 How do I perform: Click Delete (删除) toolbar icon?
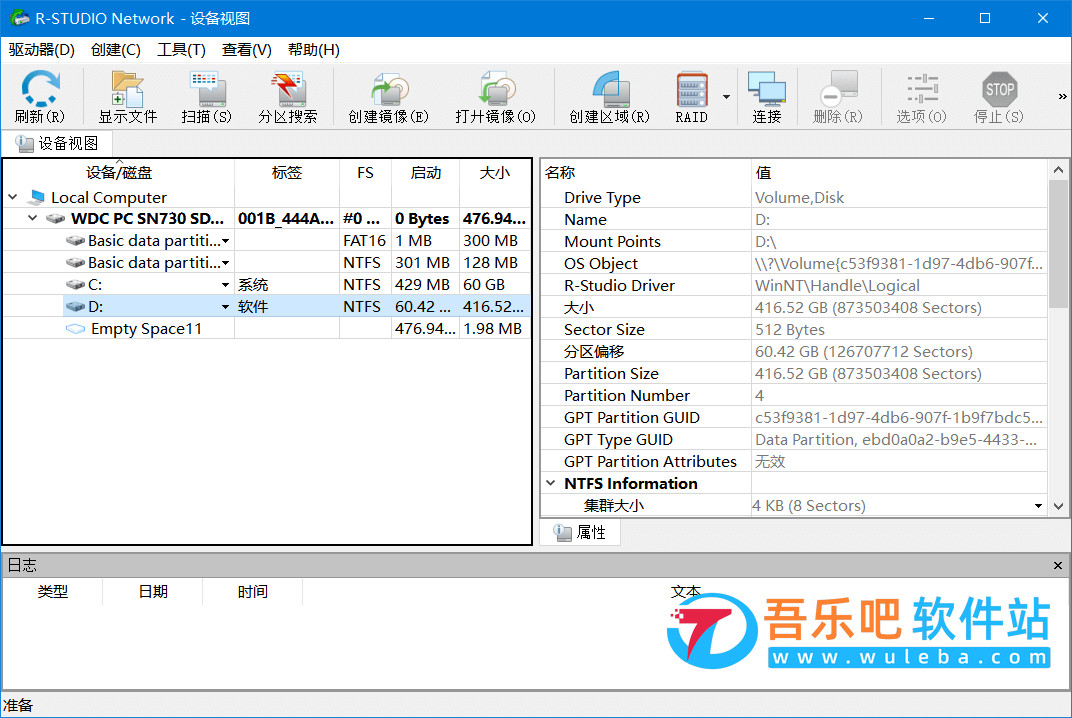point(838,96)
